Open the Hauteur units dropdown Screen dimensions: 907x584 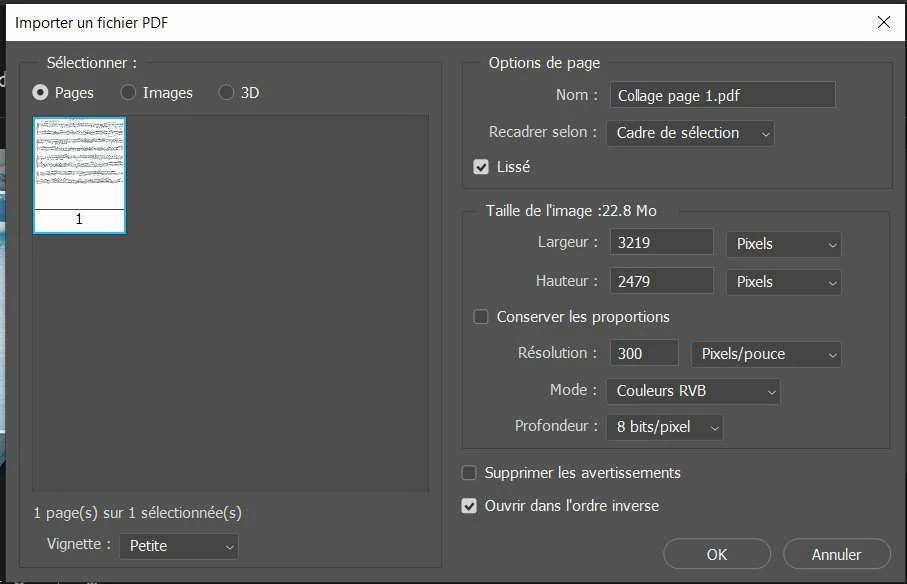(783, 282)
